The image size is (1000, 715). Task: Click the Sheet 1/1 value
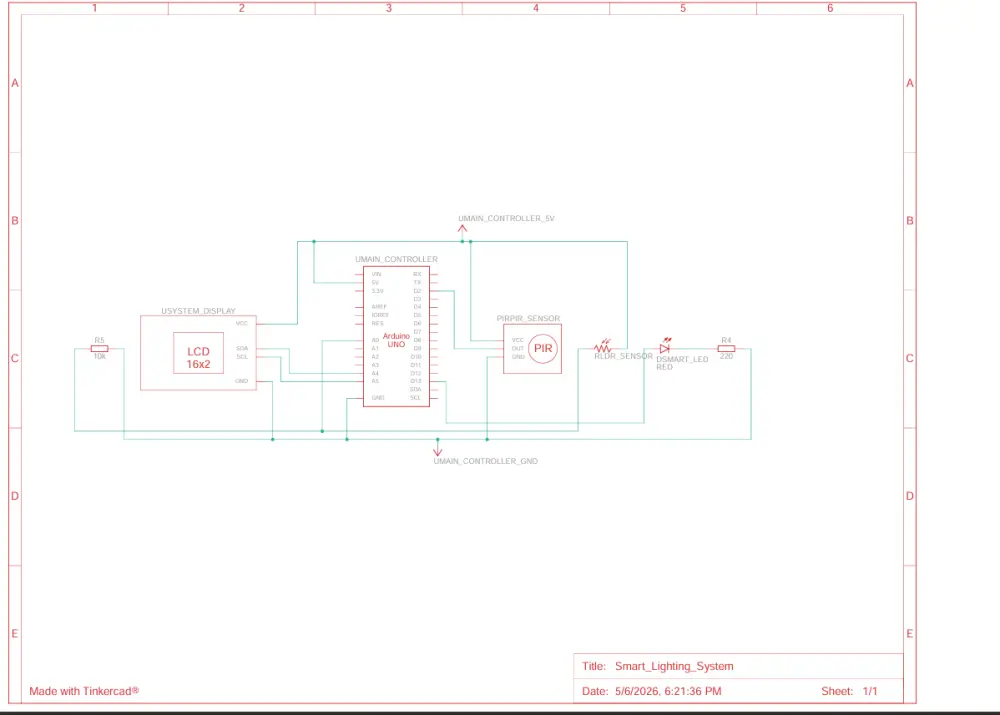pyautogui.click(x=870, y=691)
